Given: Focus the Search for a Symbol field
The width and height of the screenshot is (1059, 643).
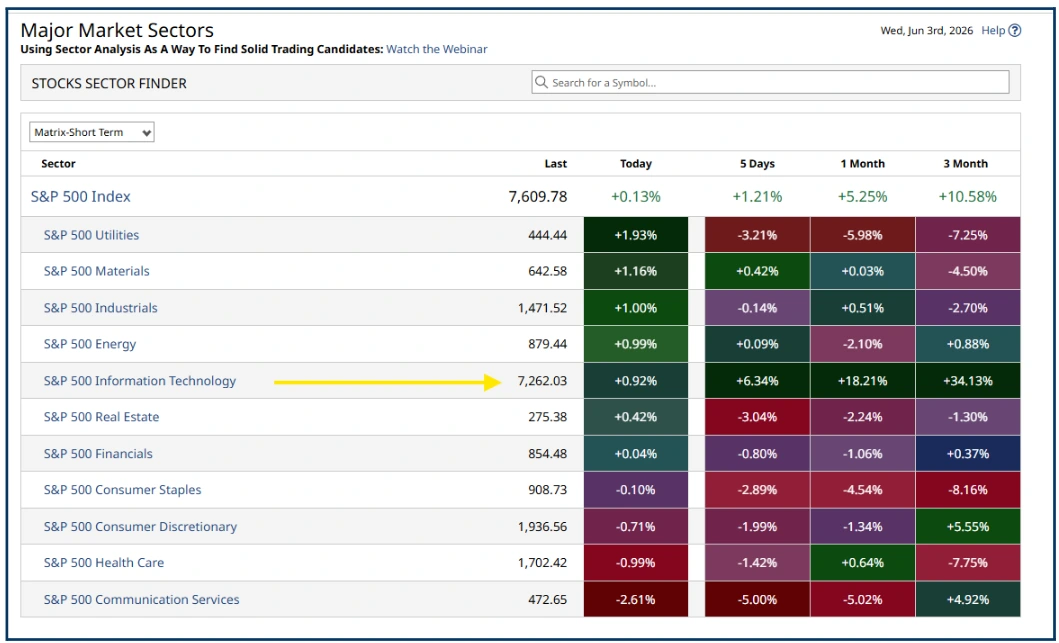Looking at the screenshot, I should point(770,82).
